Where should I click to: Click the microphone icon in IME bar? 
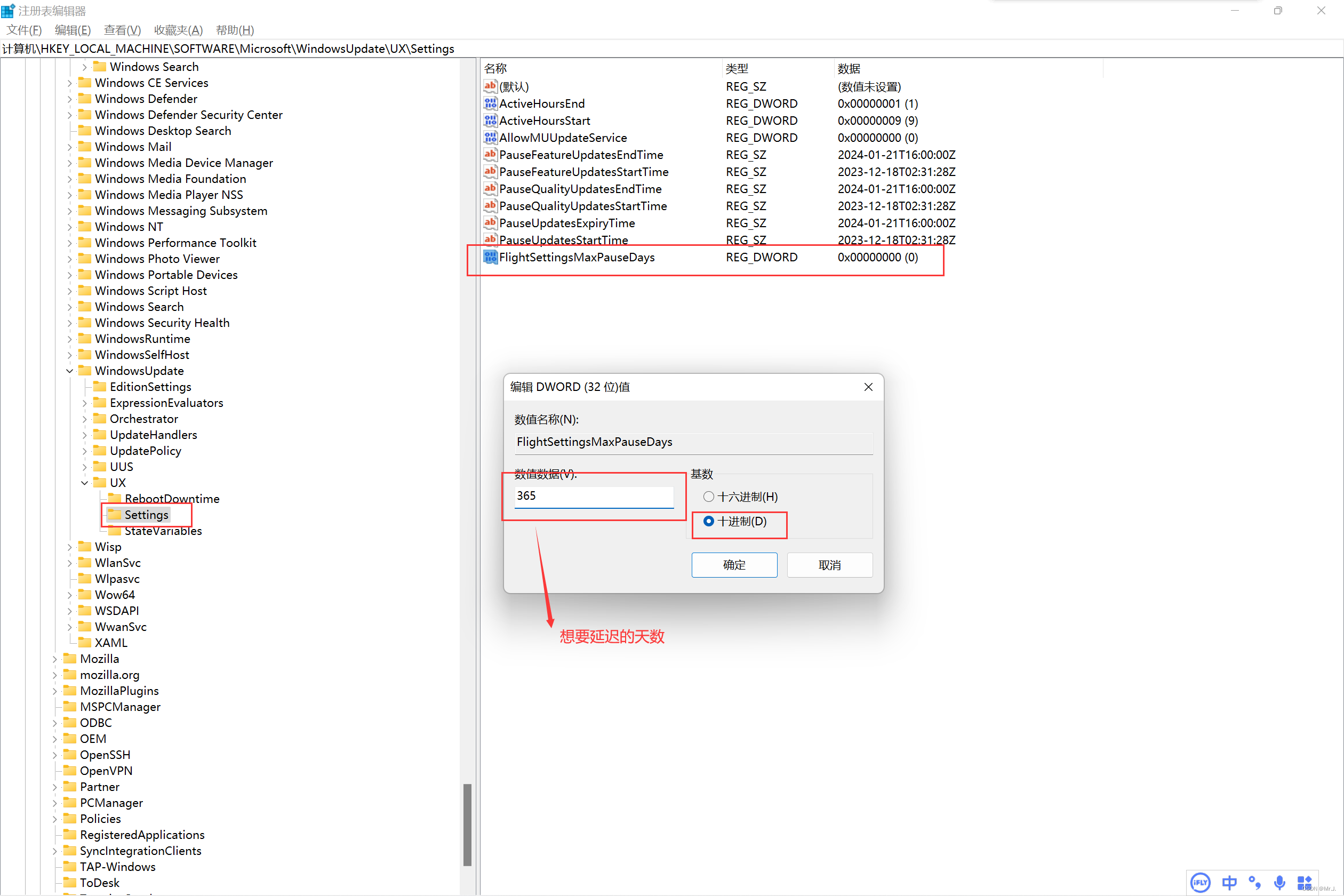coord(1279,882)
